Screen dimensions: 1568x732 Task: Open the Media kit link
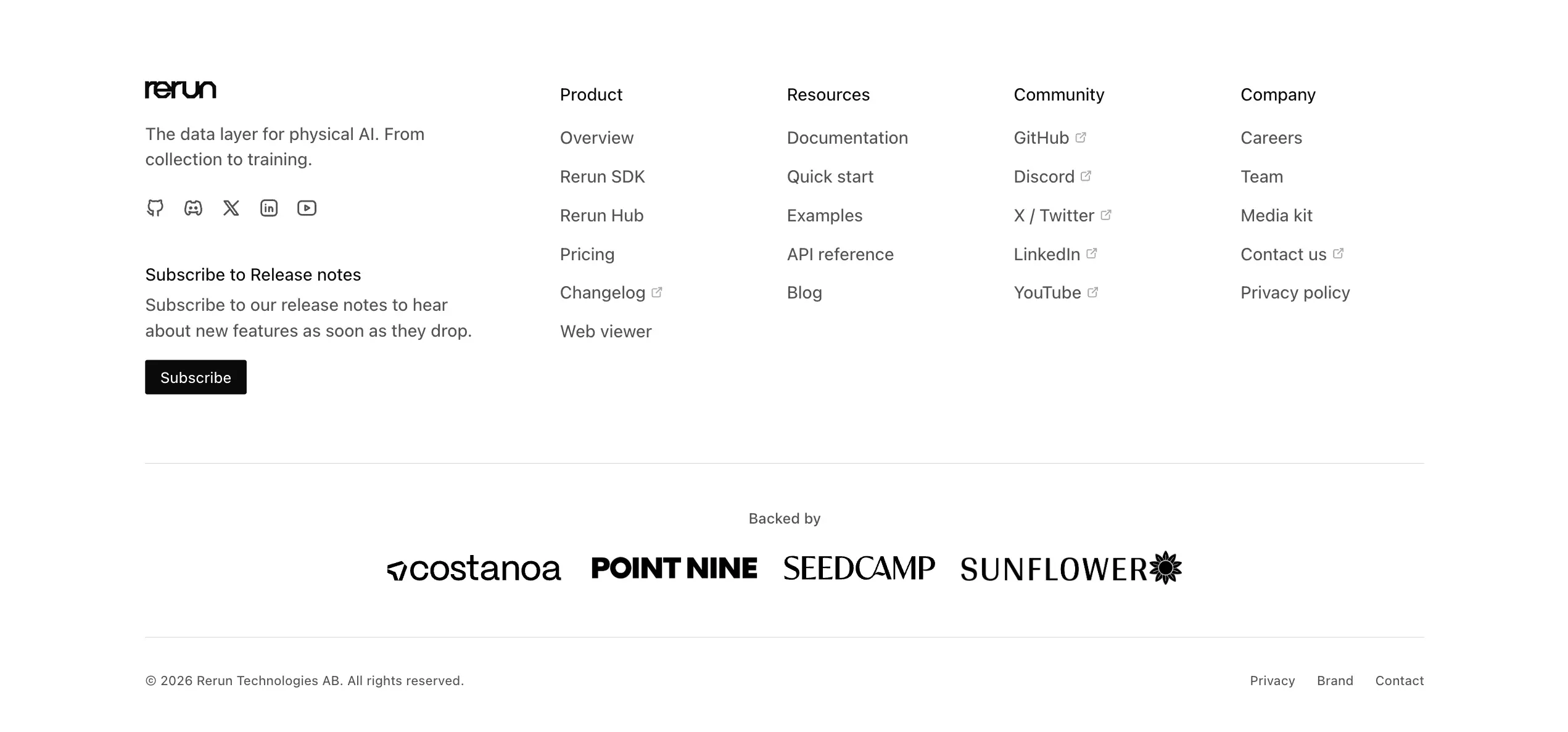coord(1276,216)
